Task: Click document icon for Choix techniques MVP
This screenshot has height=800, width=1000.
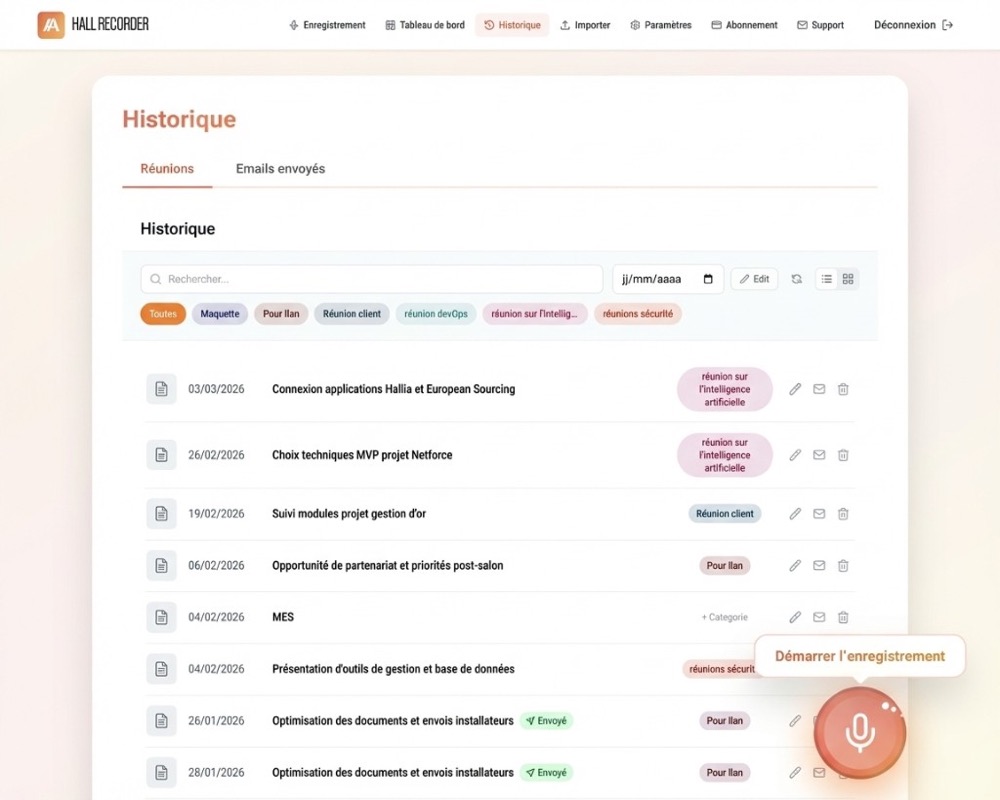Action: point(161,455)
